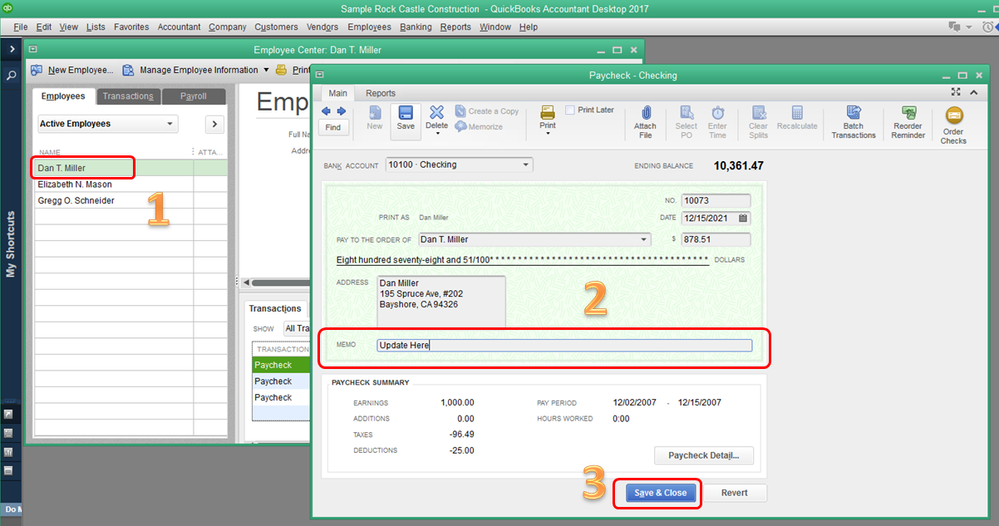Expand the My Shortcuts sidebar arrow
999x526 pixels.
[11, 49]
